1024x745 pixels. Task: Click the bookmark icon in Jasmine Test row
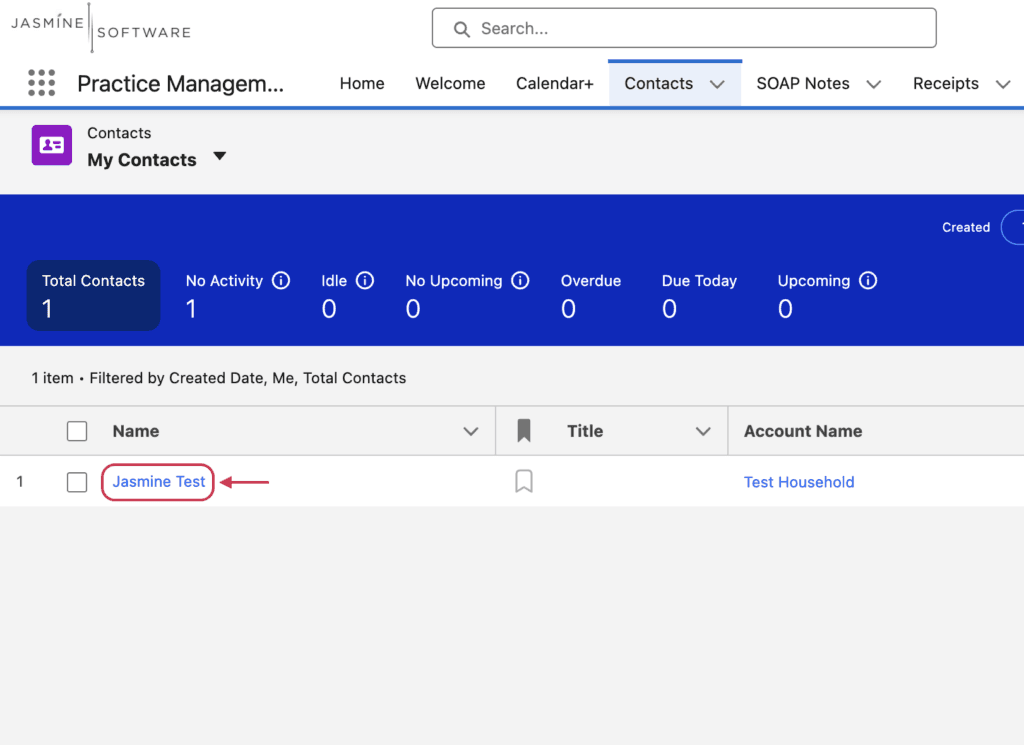point(524,481)
